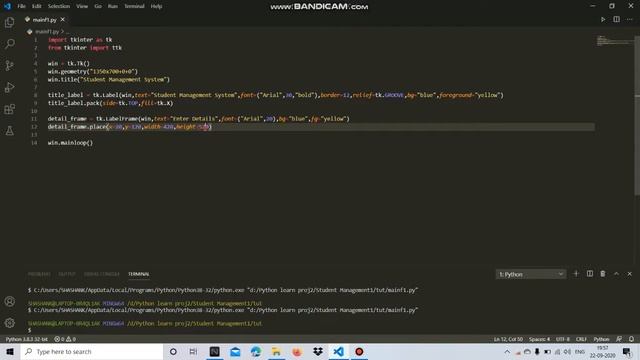Open the Run and Debug view

click(x=9, y=87)
